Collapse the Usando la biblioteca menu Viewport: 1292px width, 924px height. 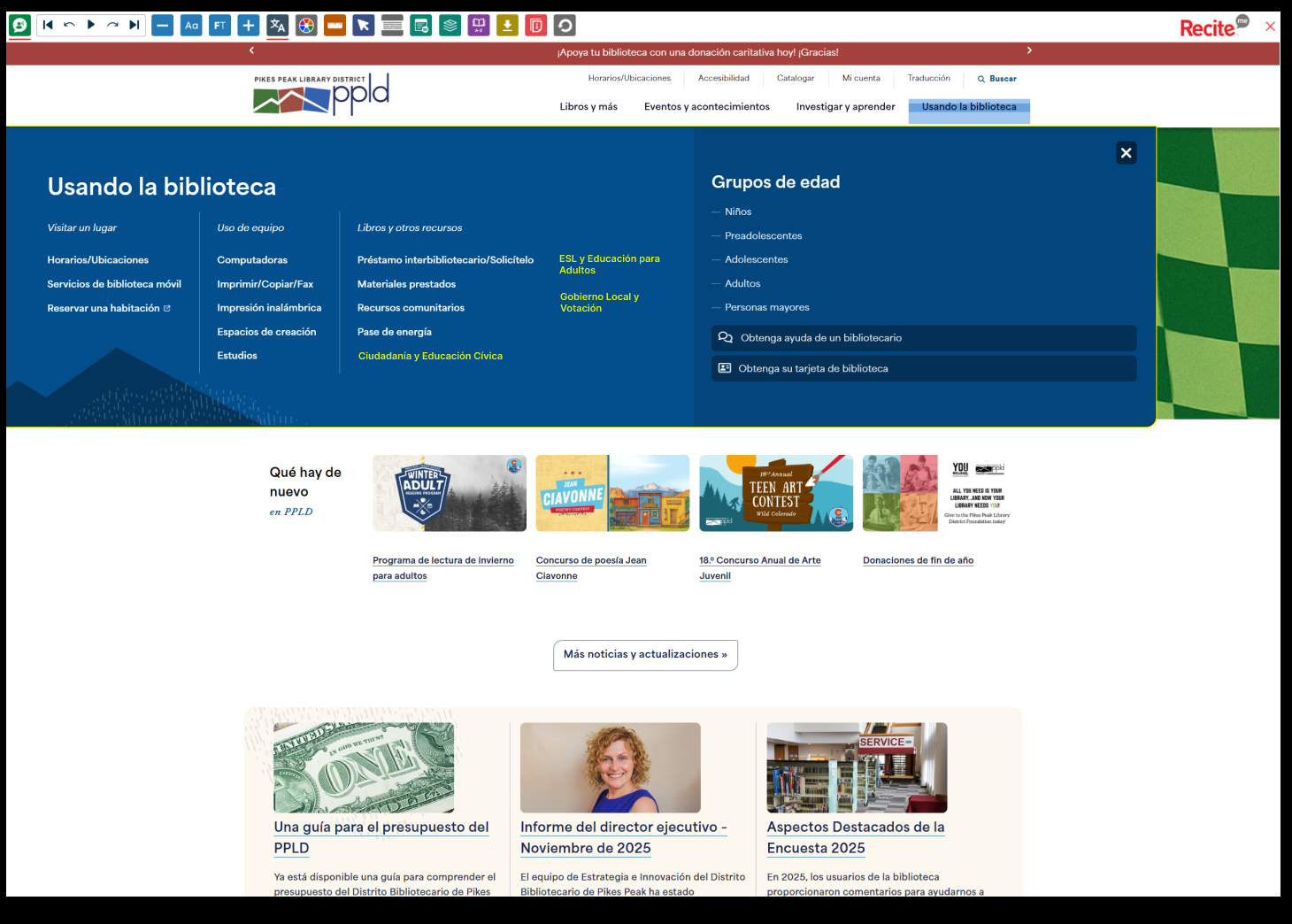pyautogui.click(x=969, y=107)
